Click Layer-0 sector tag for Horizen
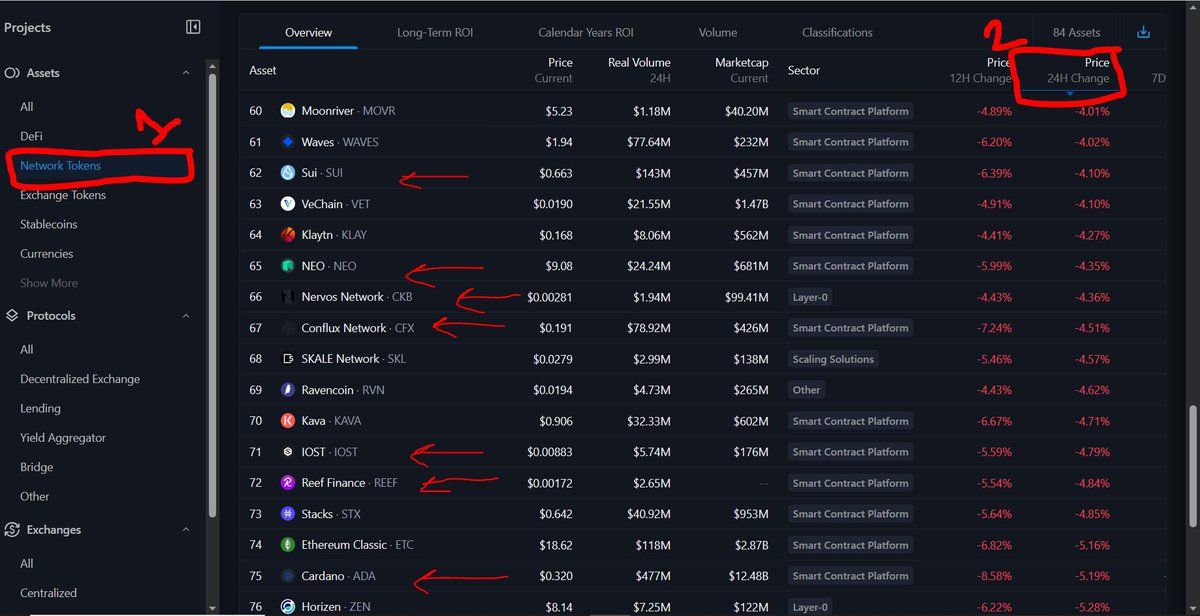The image size is (1200, 616). tap(809, 607)
